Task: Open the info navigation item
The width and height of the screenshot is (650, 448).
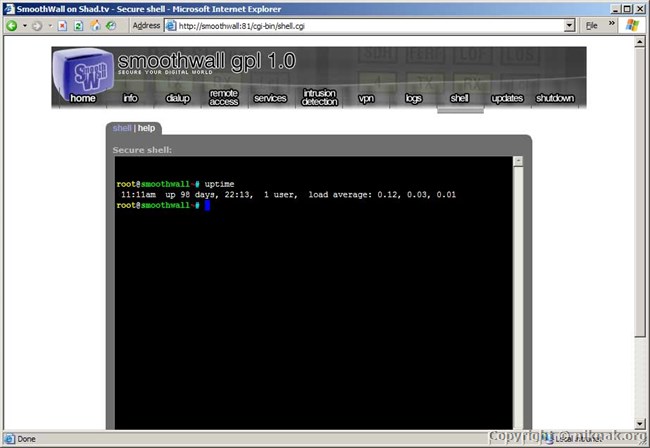Action: 130,98
